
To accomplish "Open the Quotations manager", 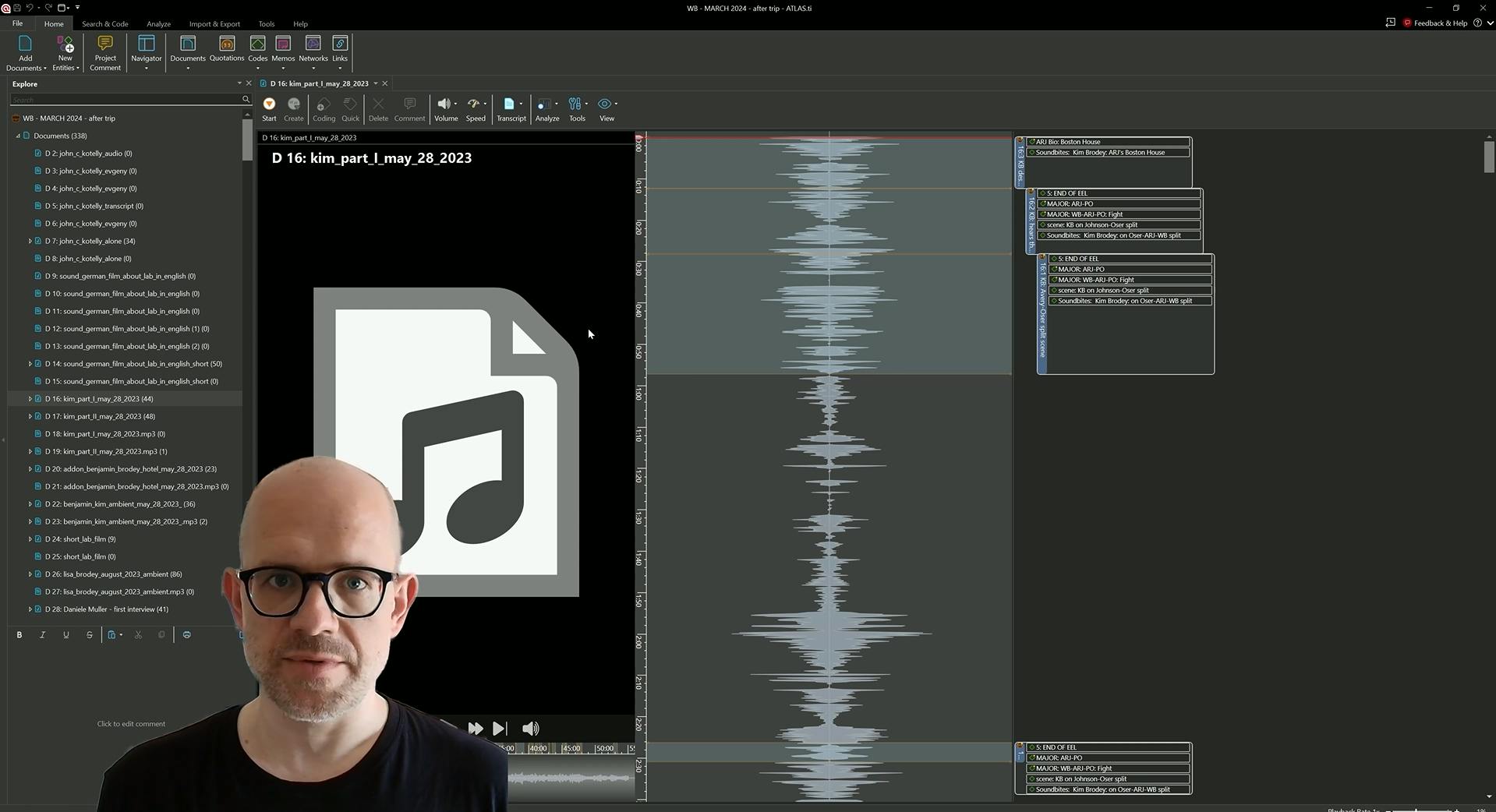I will [x=227, y=45].
